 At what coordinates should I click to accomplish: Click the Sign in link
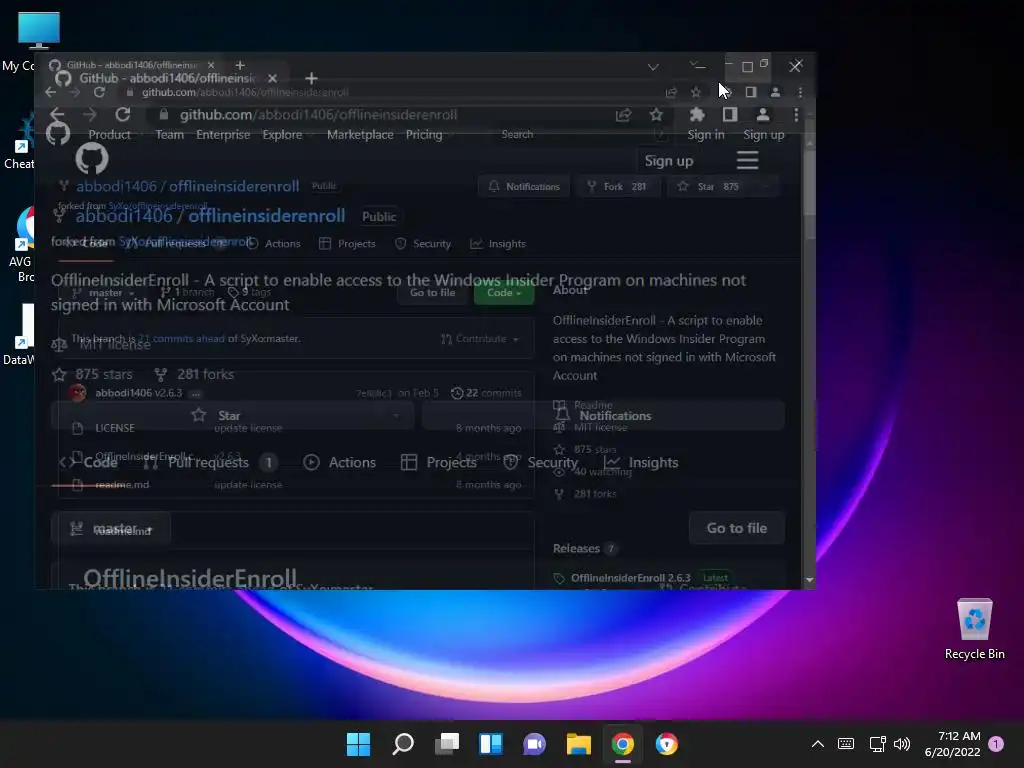pos(705,135)
